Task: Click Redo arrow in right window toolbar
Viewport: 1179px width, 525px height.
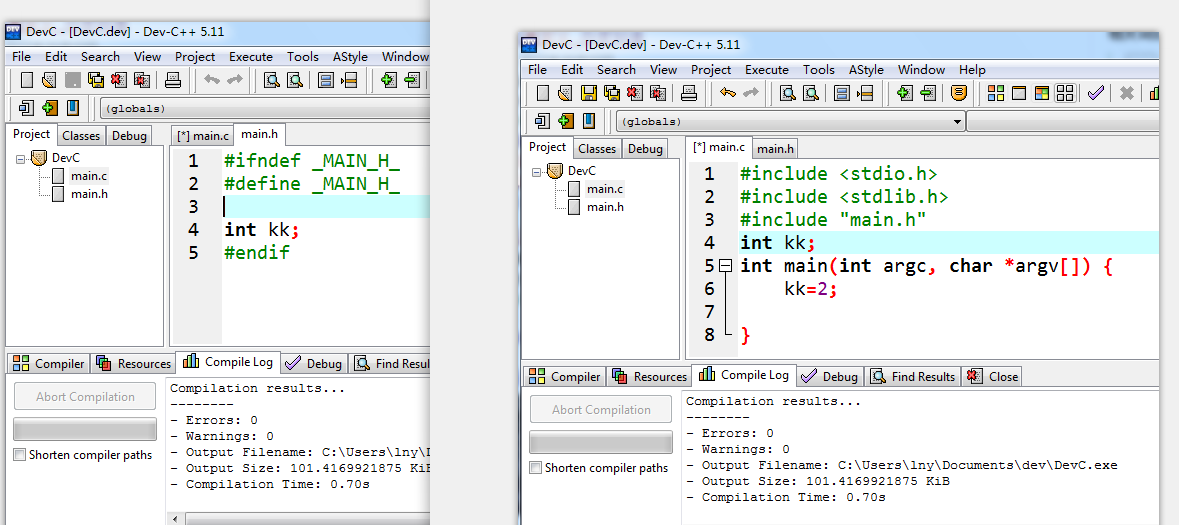Action: tap(750, 93)
